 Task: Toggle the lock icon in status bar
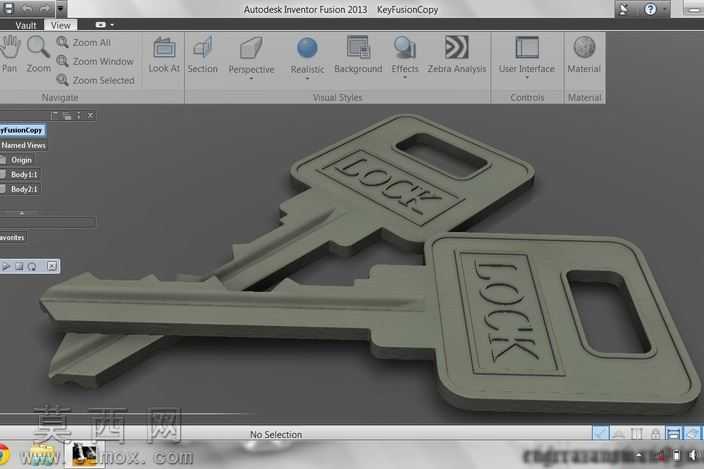tap(656, 434)
